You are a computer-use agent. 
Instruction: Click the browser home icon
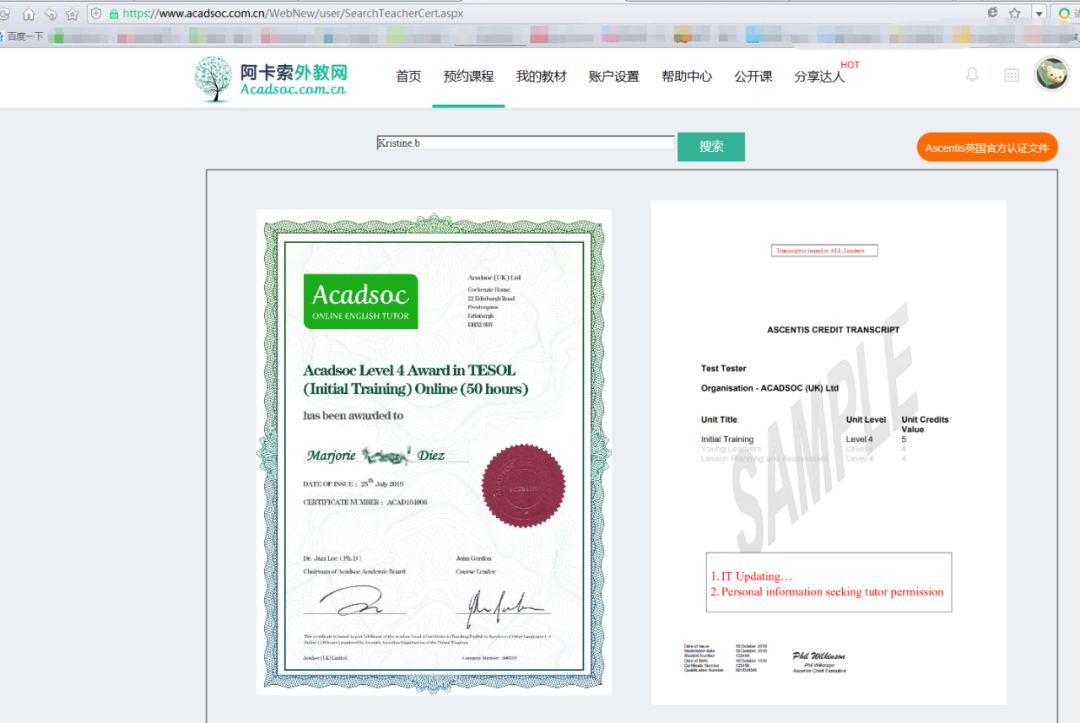(x=28, y=14)
